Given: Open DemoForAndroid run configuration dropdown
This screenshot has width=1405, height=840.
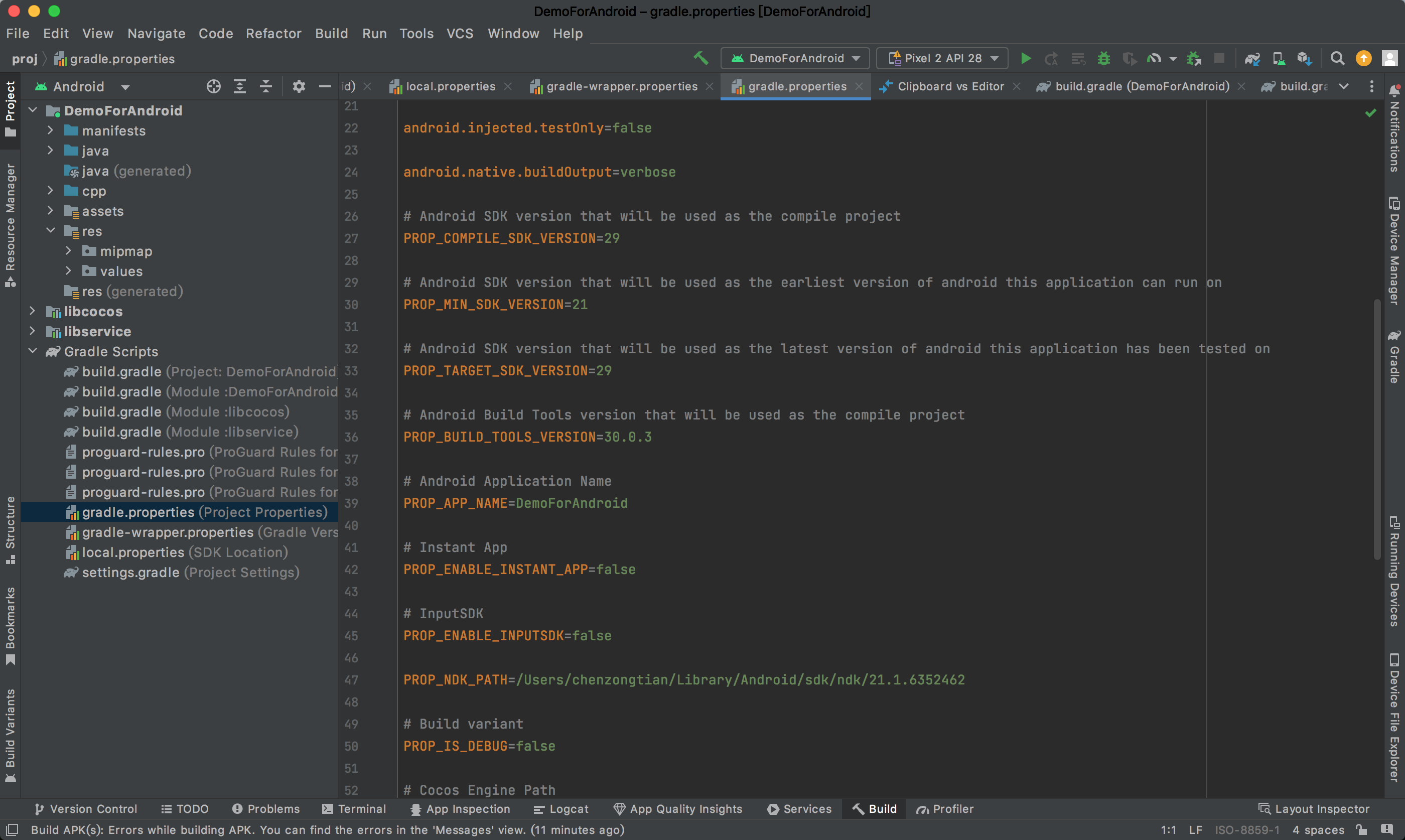Looking at the screenshot, I should (x=795, y=58).
